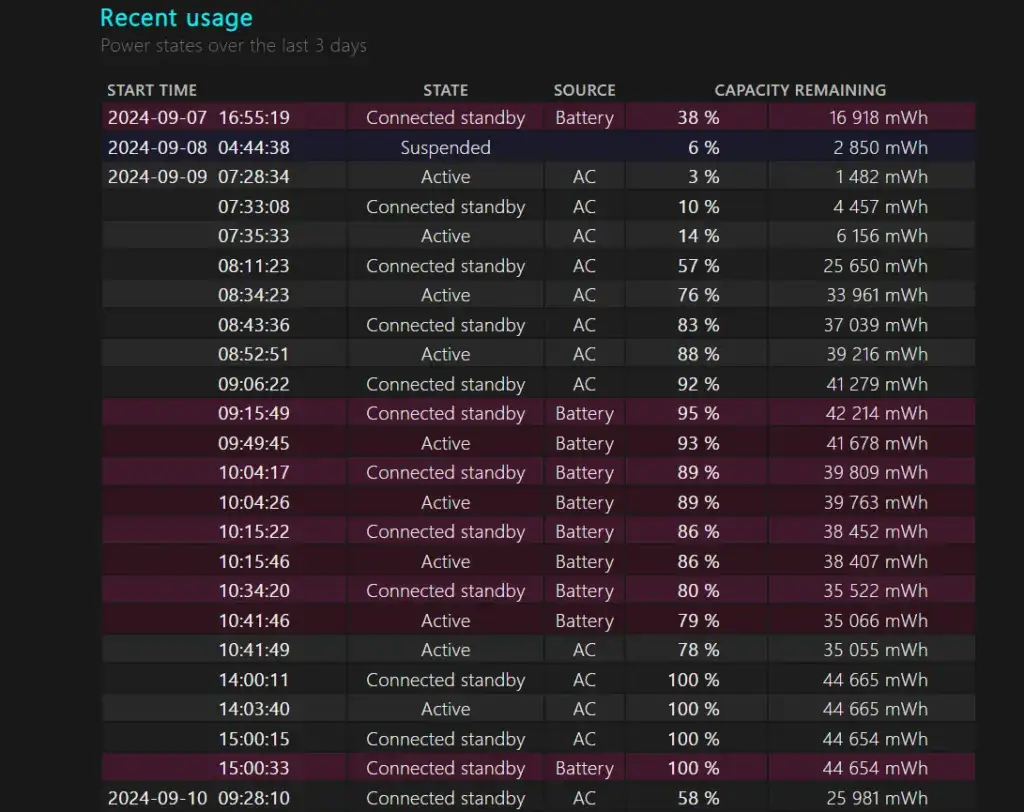Click the START TIME column header
The height and width of the screenshot is (812, 1024).
pyautogui.click(x=152, y=90)
